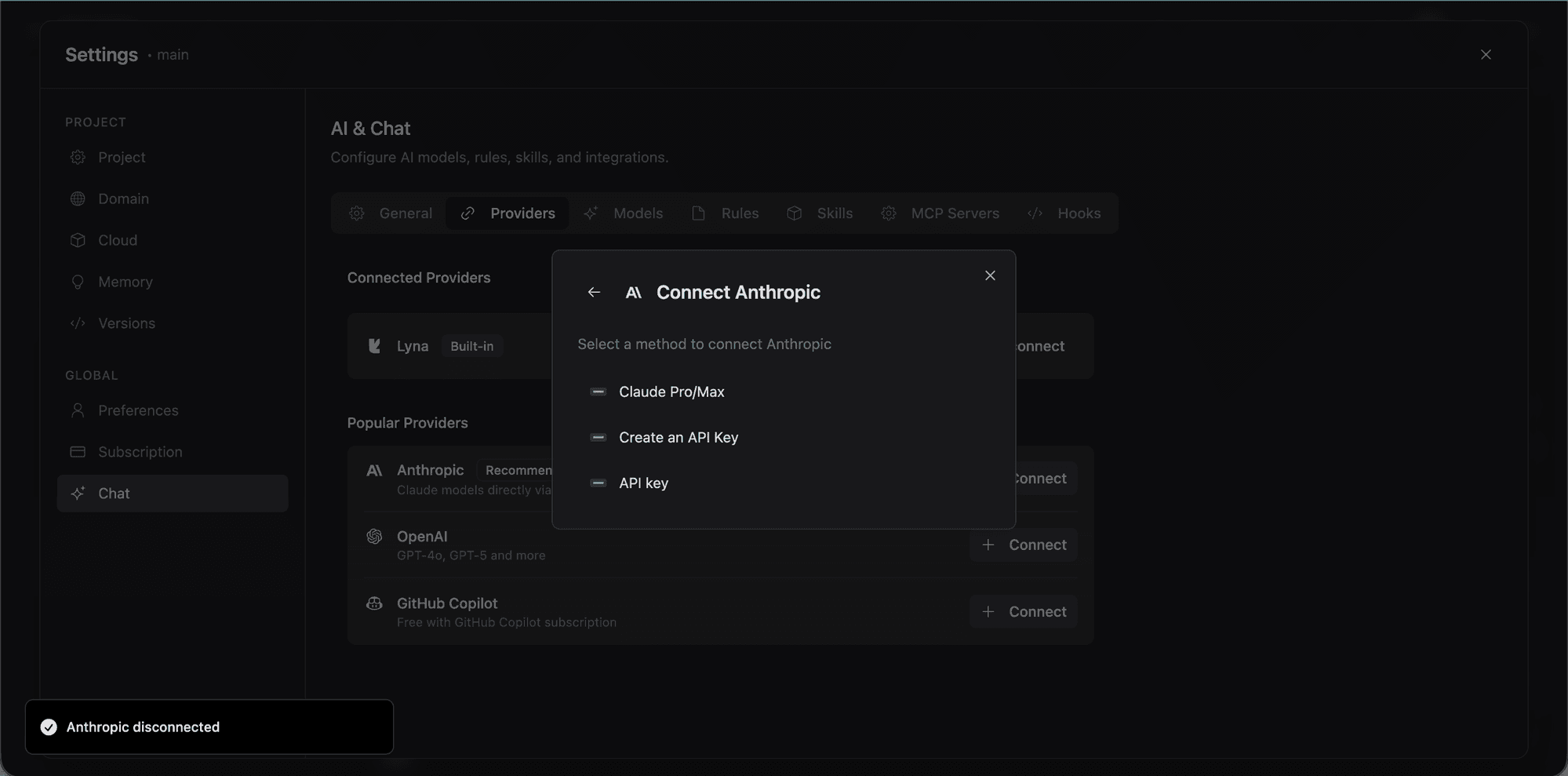Click the back arrow in Connect Anthropic dialog
The width and height of the screenshot is (1568, 776).
[x=594, y=292]
